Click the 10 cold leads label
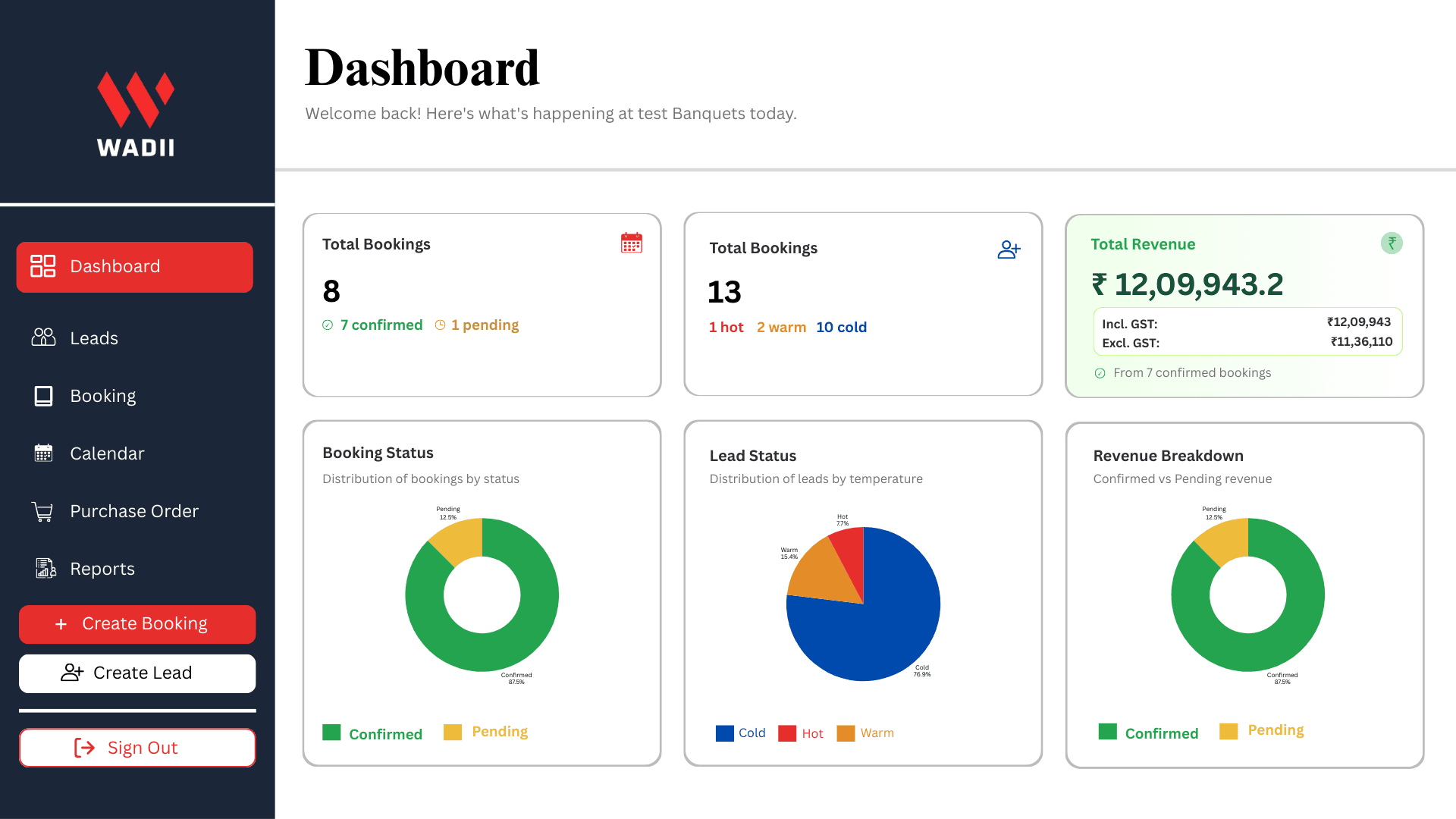1456x819 pixels. [x=842, y=327]
